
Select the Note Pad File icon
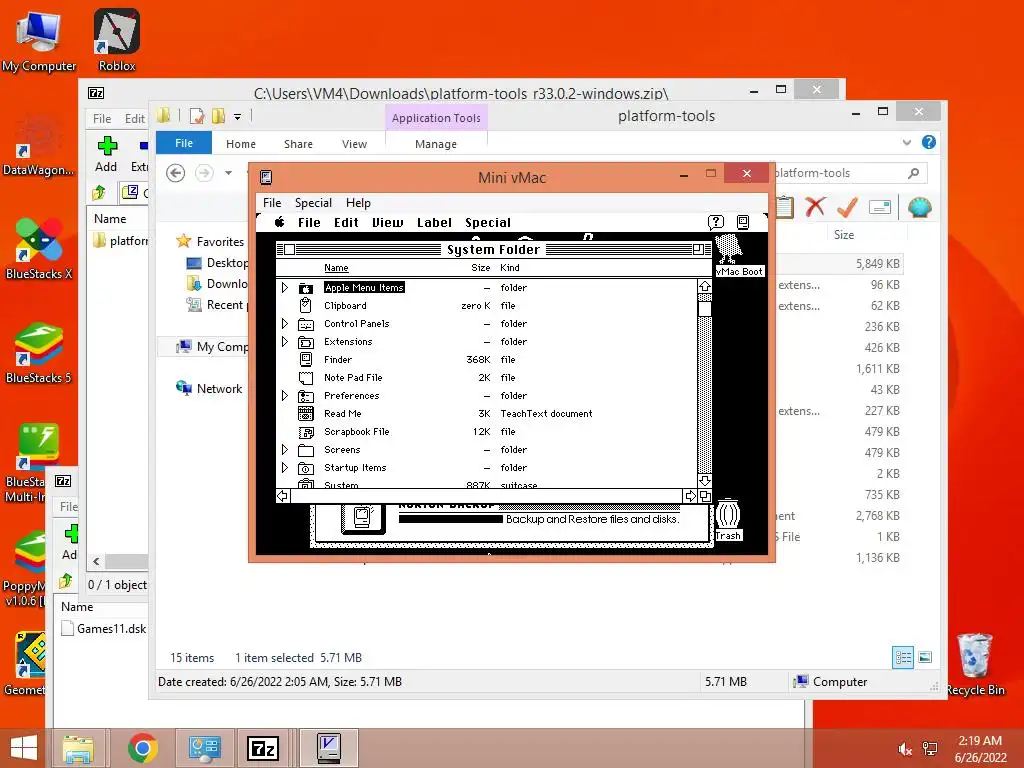(306, 377)
